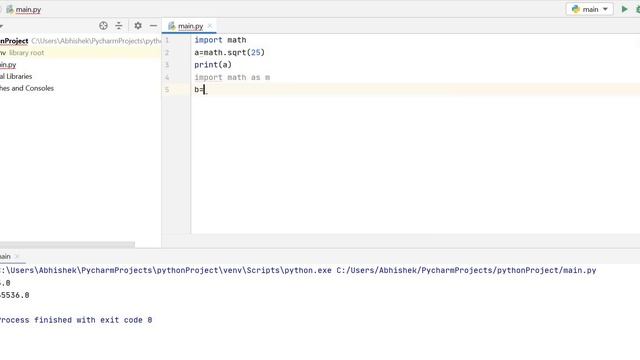The height and width of the screenshot is (360, 640).
Task: Click the collapse all icon in project panel
Action: coord(119,26)
